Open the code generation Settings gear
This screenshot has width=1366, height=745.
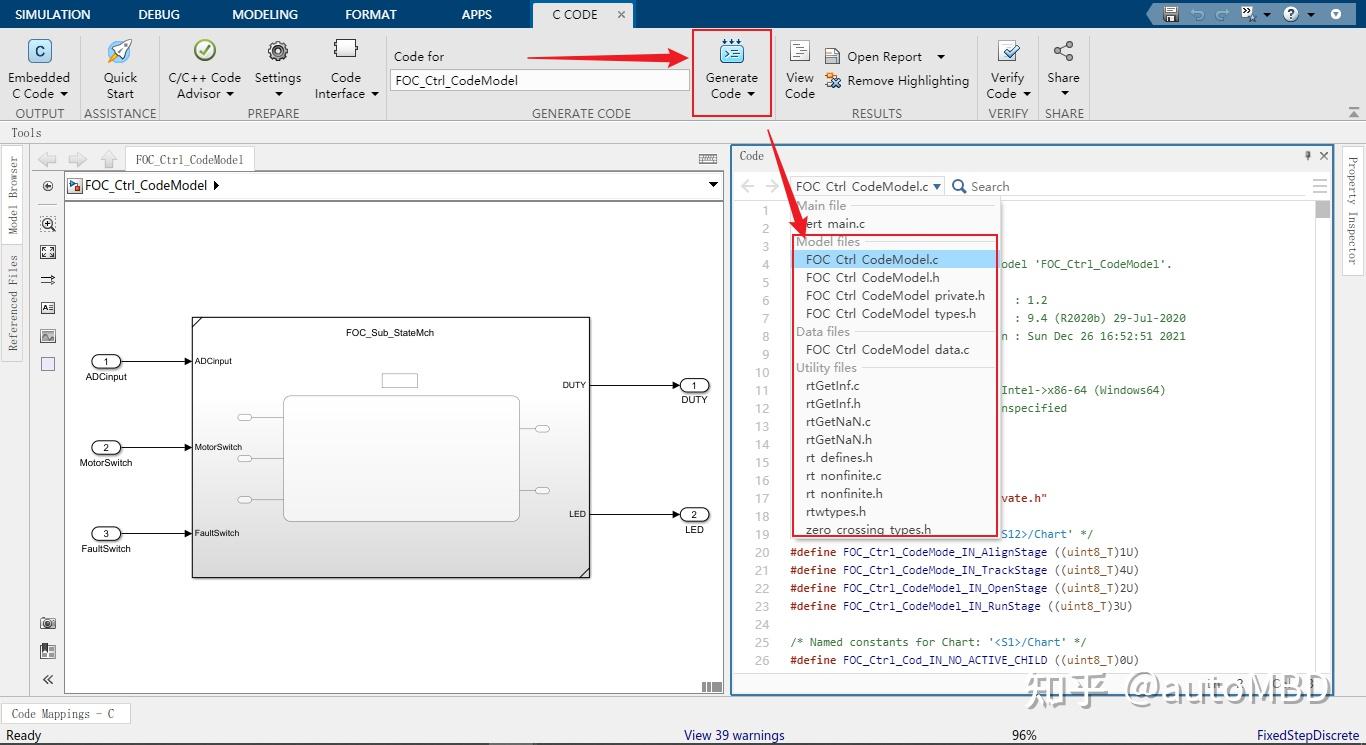[277, 52]
